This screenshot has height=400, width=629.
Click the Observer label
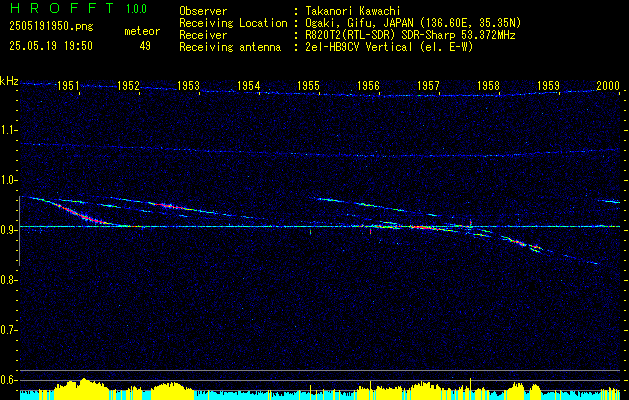[203, 11]
